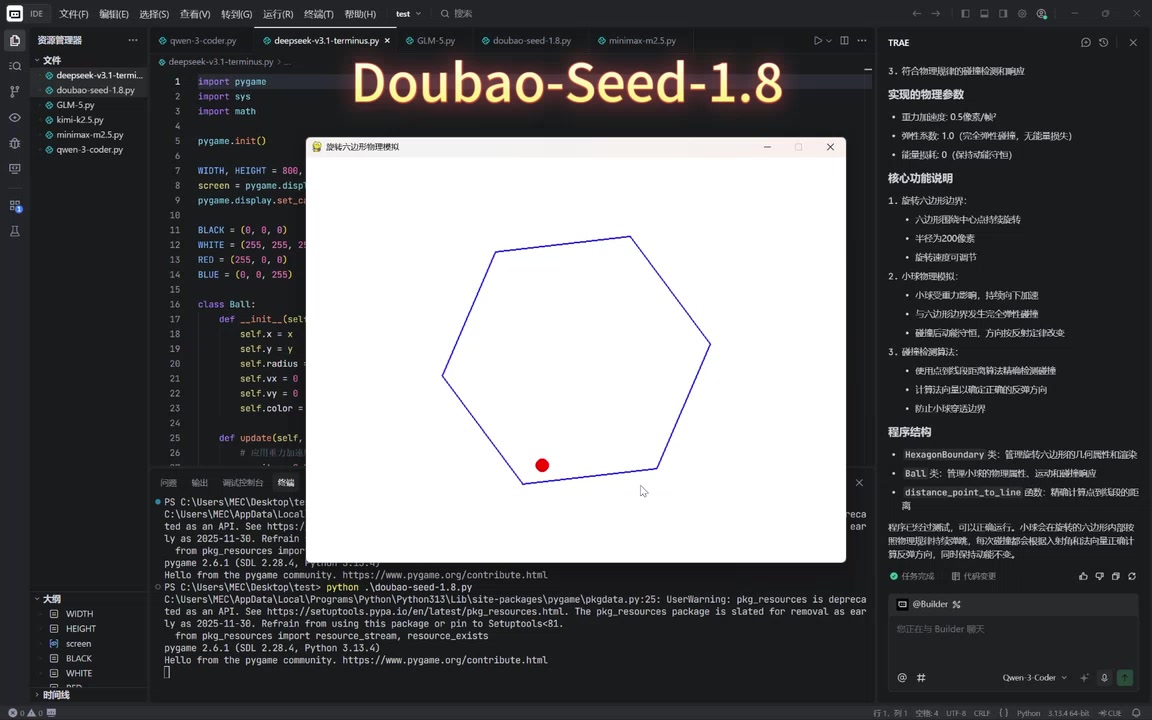Switch to the GLM-5.py tab
Screen dimensions: 1152x720
pos(435,40)
